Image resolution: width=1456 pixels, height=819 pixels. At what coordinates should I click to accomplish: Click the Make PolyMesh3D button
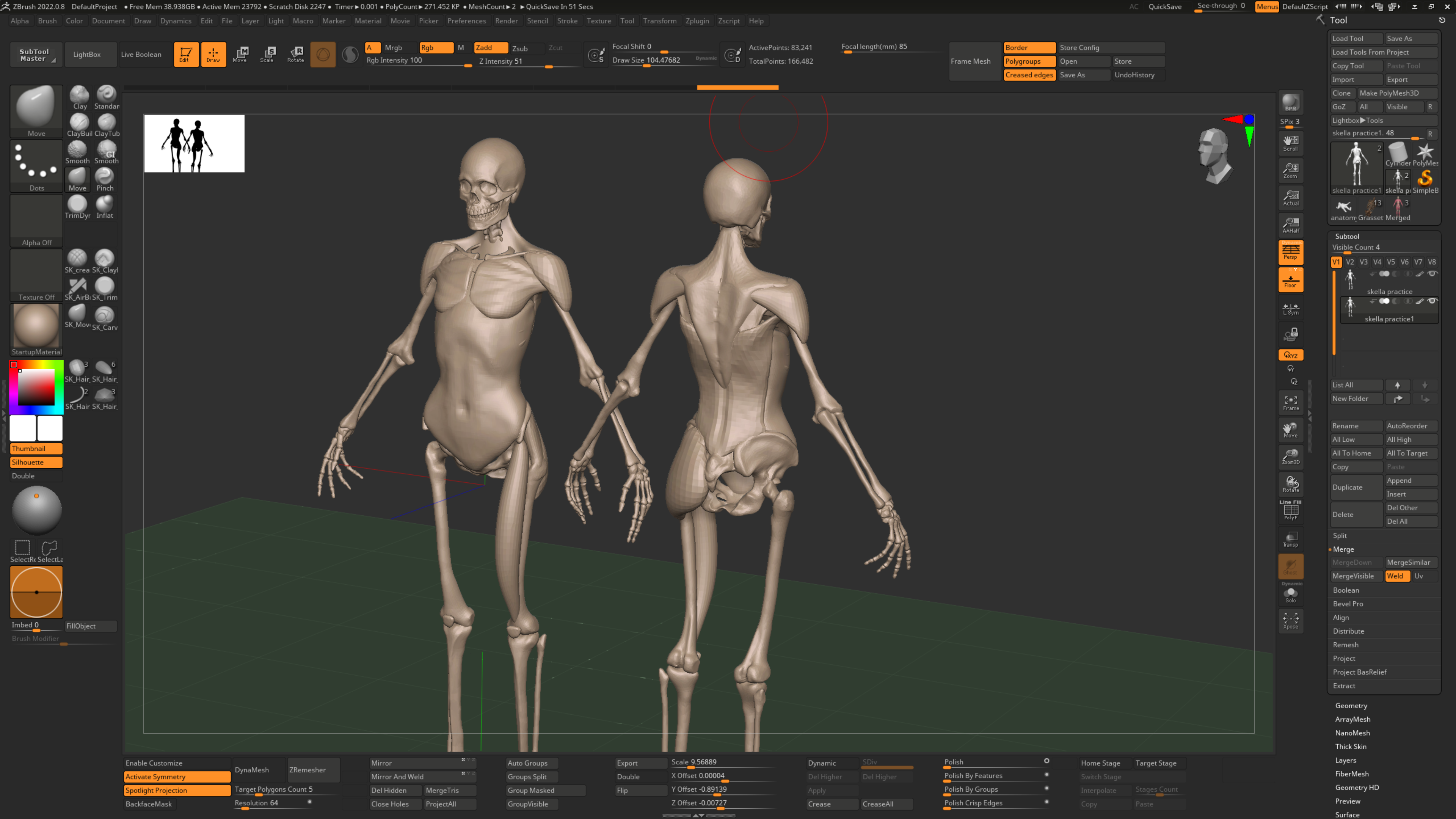[1397, 93]
